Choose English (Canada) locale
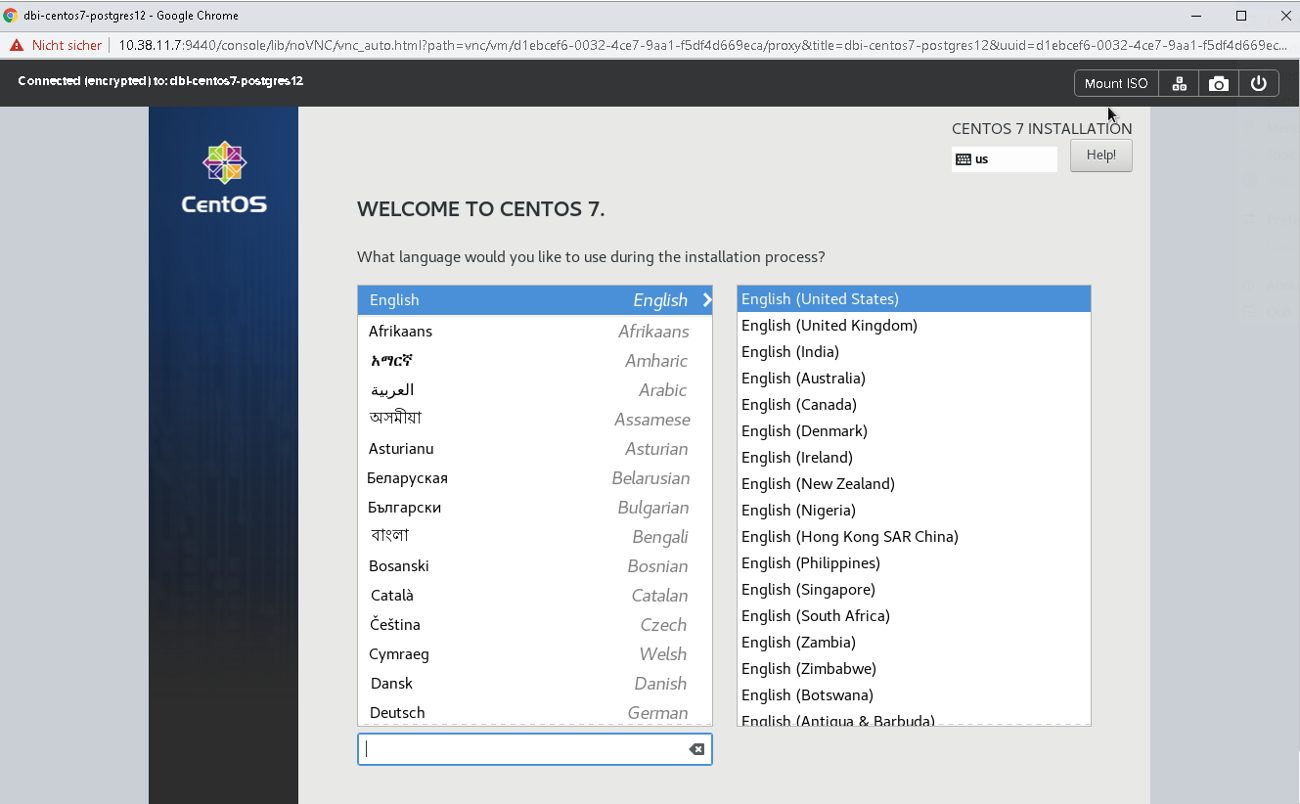1300x804 pixels. (x=914, y=405)
